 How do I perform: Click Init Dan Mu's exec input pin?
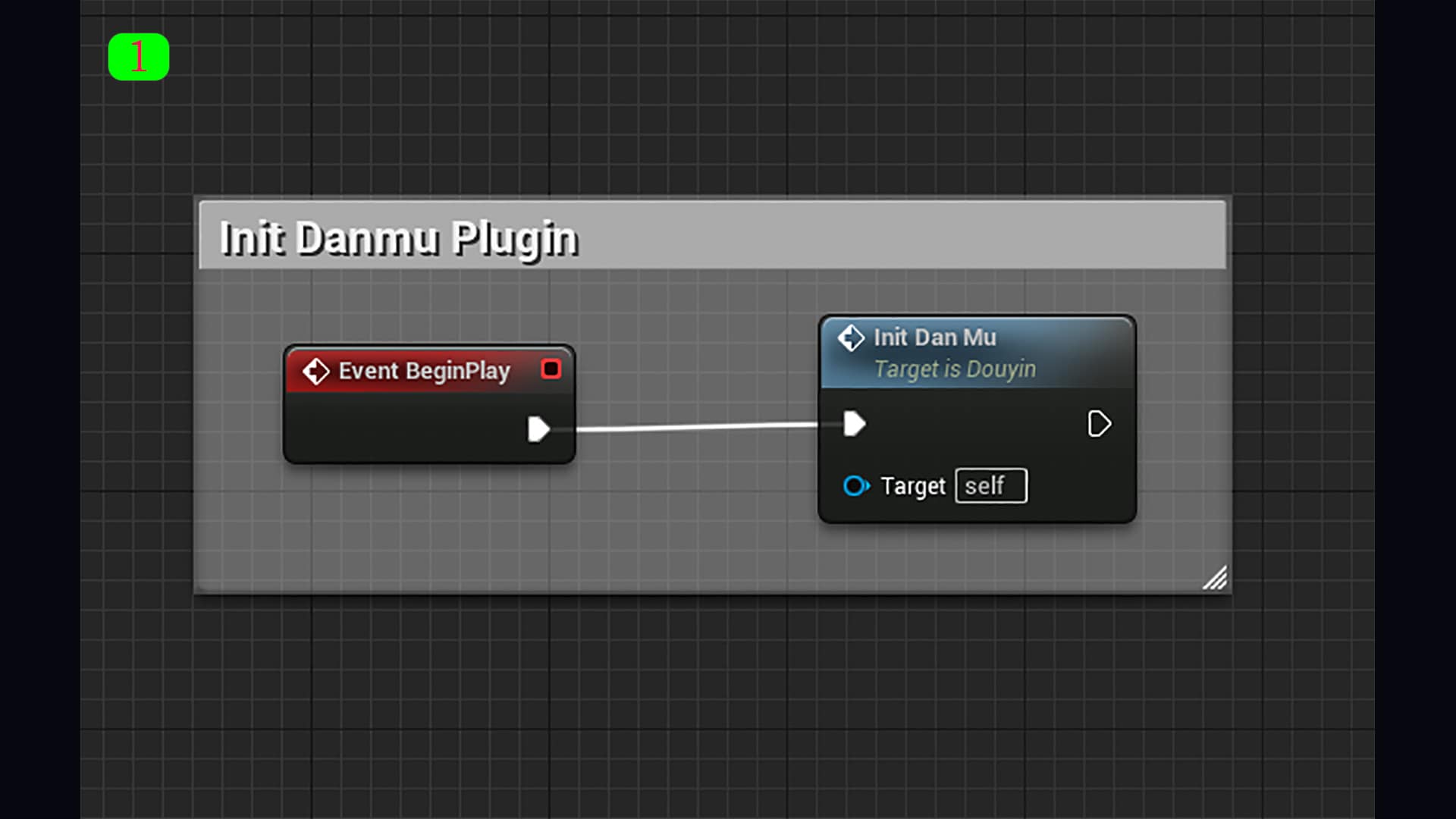point(854,424)
